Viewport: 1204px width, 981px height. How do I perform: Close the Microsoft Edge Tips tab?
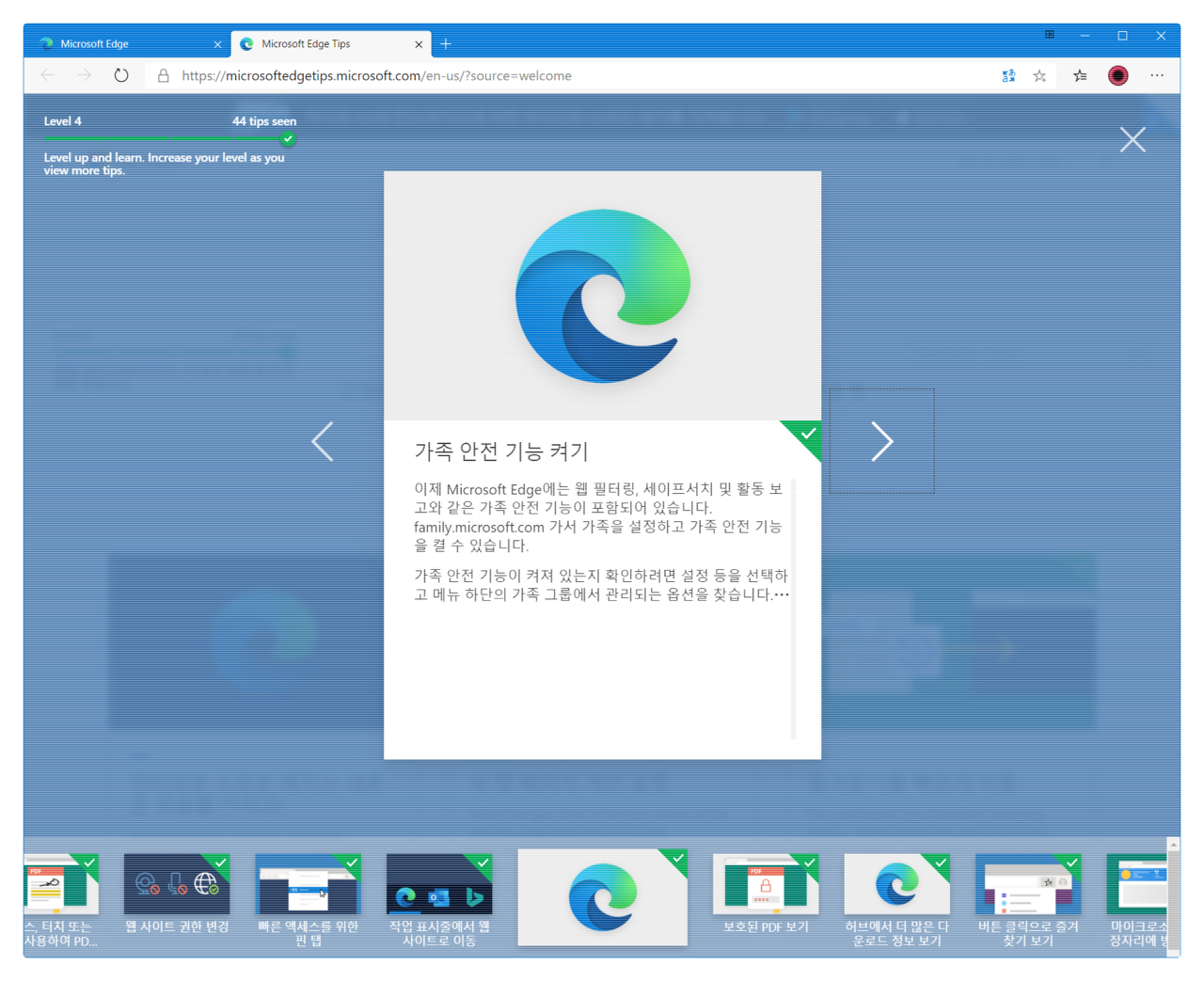coord(419,44)
